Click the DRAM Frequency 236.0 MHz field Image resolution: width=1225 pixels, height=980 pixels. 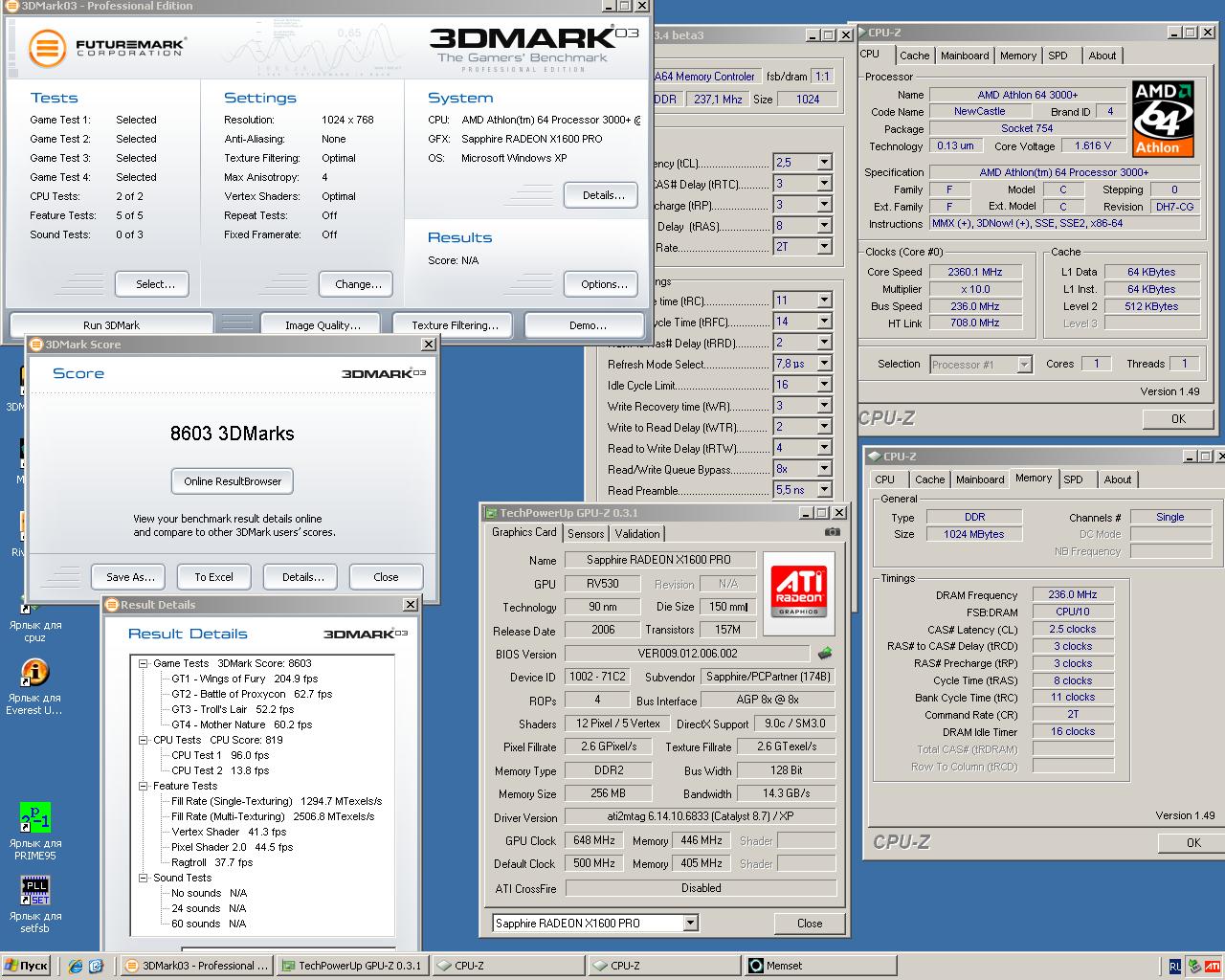coord(1073,594)
